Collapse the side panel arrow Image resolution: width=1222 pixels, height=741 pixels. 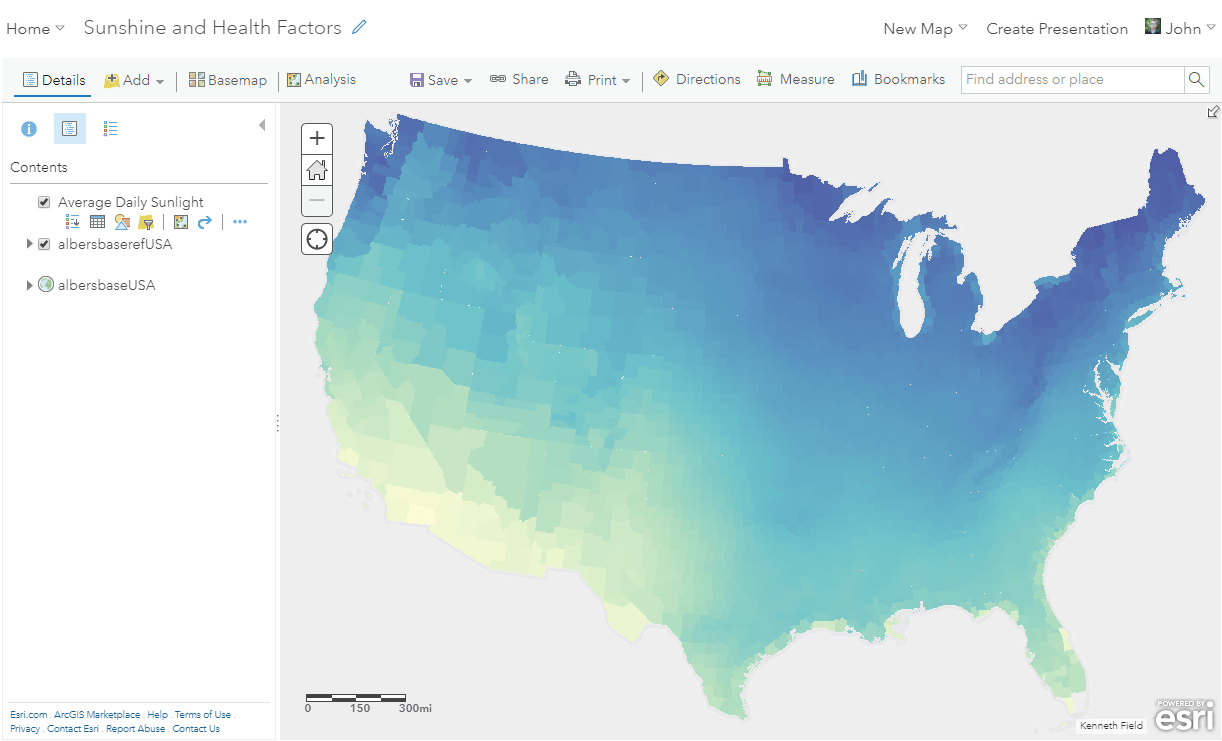(262, 125)
